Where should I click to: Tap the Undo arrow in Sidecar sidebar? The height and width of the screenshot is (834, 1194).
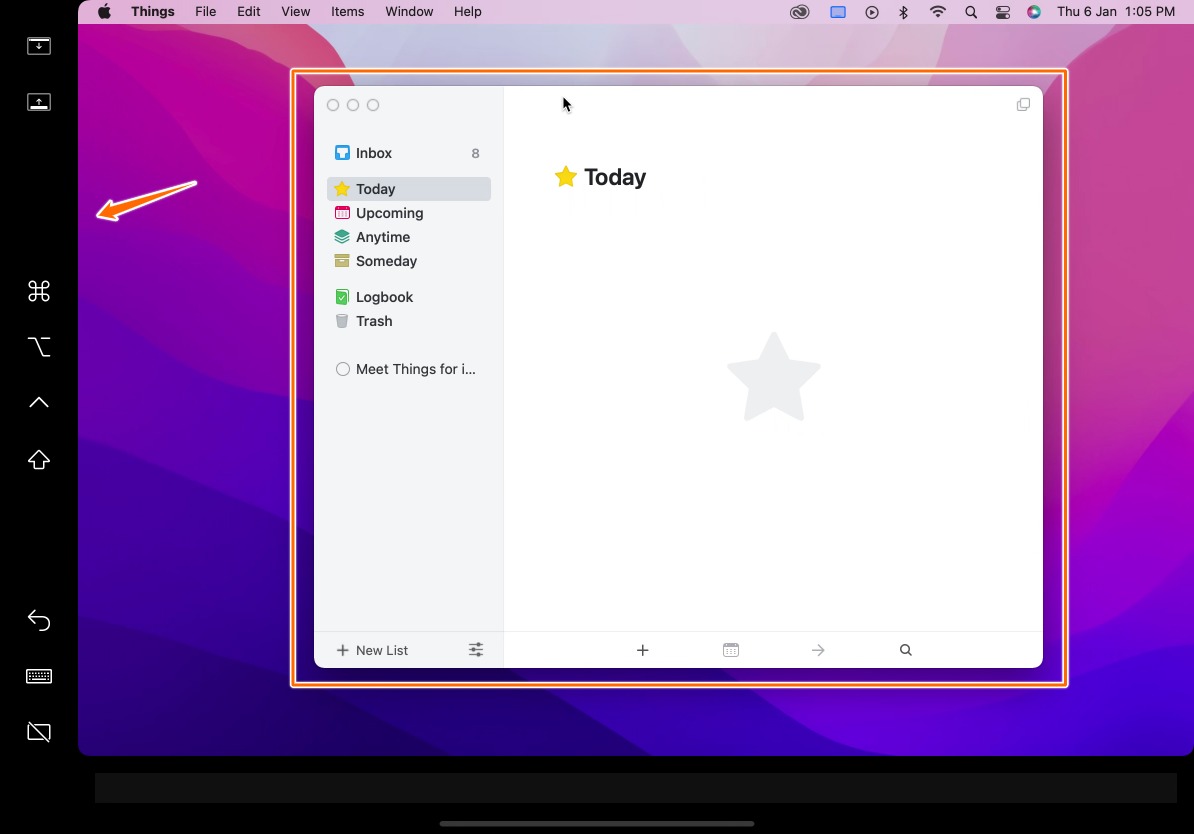pos(39,621)
